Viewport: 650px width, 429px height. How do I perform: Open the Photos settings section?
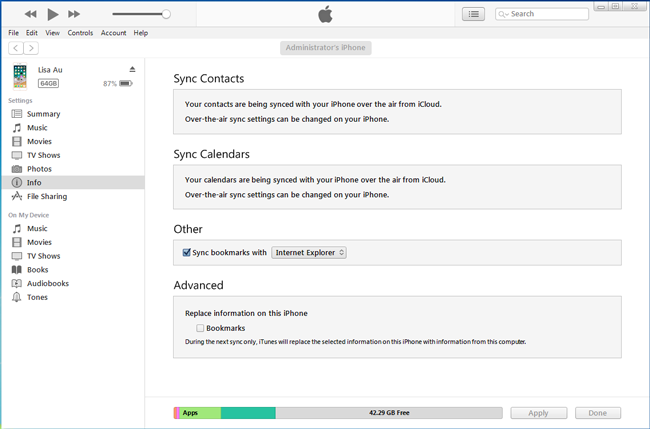click(73, 169)
